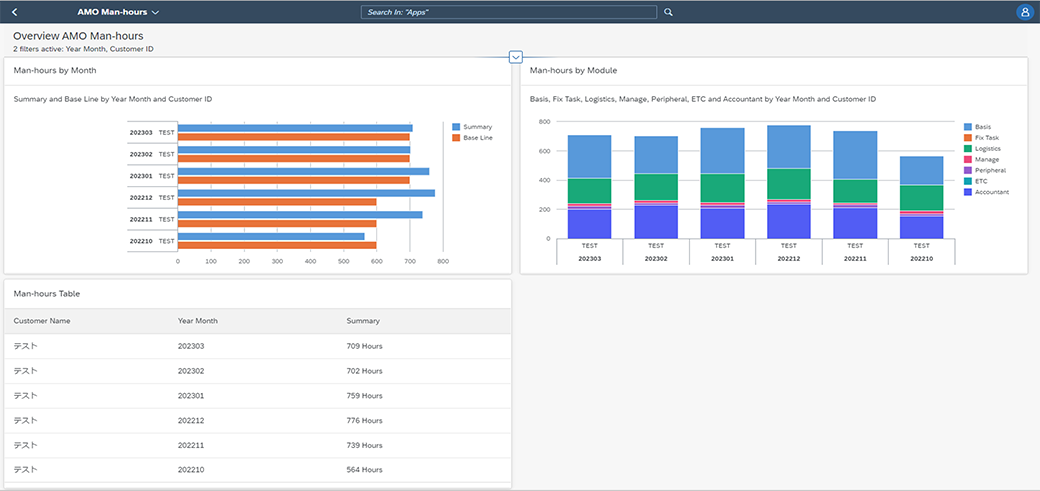Viewport: 1040px width, 491px height.
Task: Click Logistics segment of 202212 stacked column
Action: tap(789, 183)
